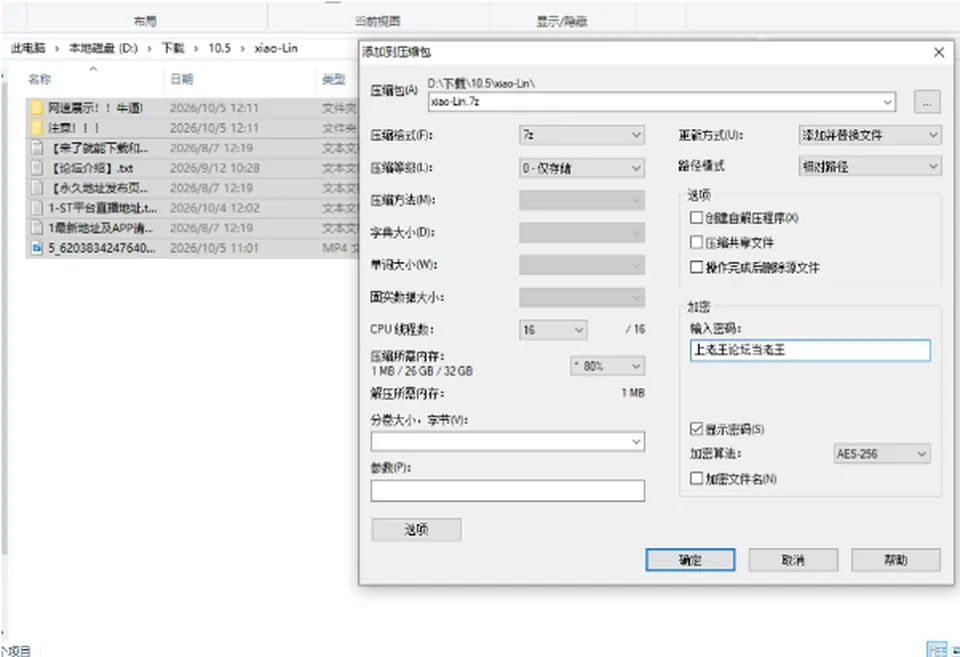
Task: Click the MP4 file icon 5_6203834247640
Action: point(37,248)
